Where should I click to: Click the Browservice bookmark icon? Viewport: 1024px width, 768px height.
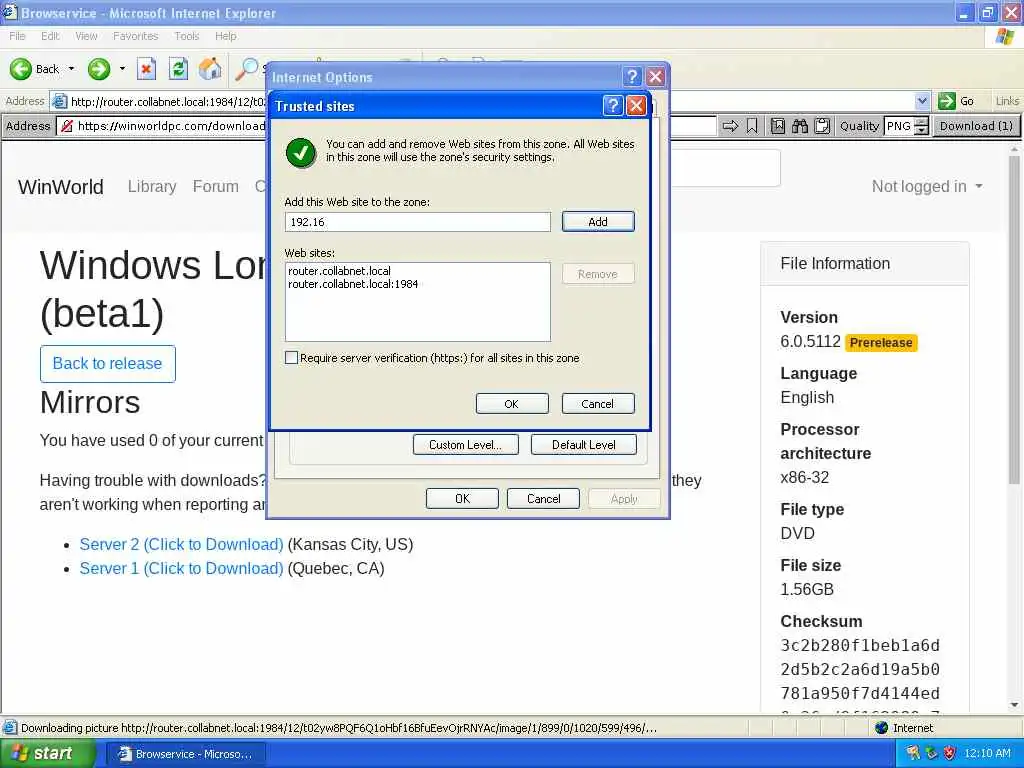pyautogui.click(x=752, y=126)
